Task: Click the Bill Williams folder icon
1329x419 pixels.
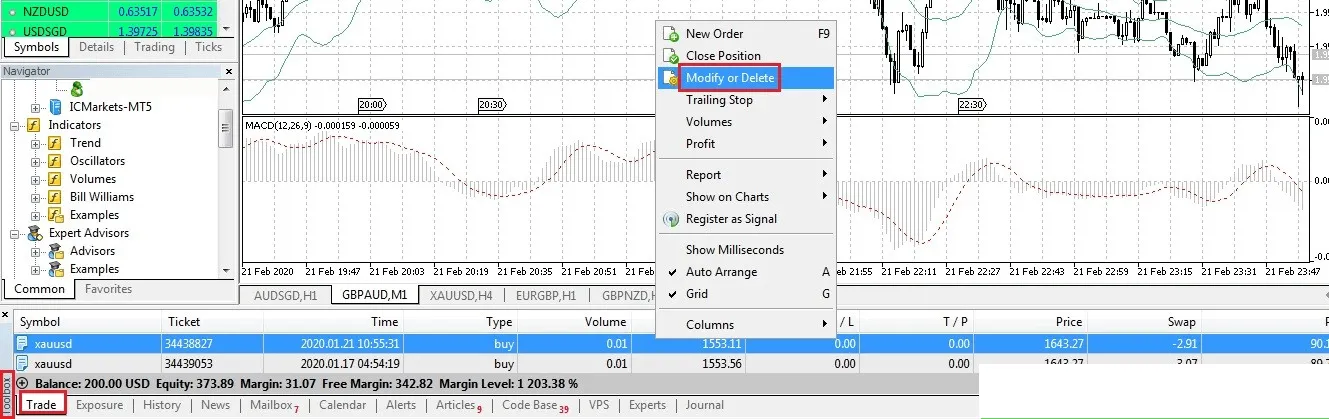Action: coord(55,197)
